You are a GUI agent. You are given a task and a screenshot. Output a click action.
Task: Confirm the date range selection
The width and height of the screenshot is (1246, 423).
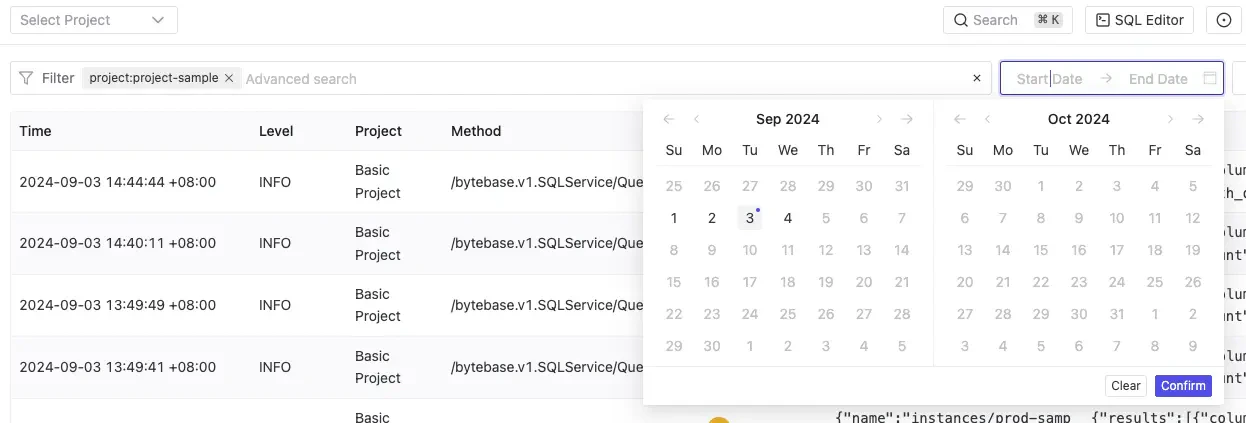click(x=1183, y=386)
